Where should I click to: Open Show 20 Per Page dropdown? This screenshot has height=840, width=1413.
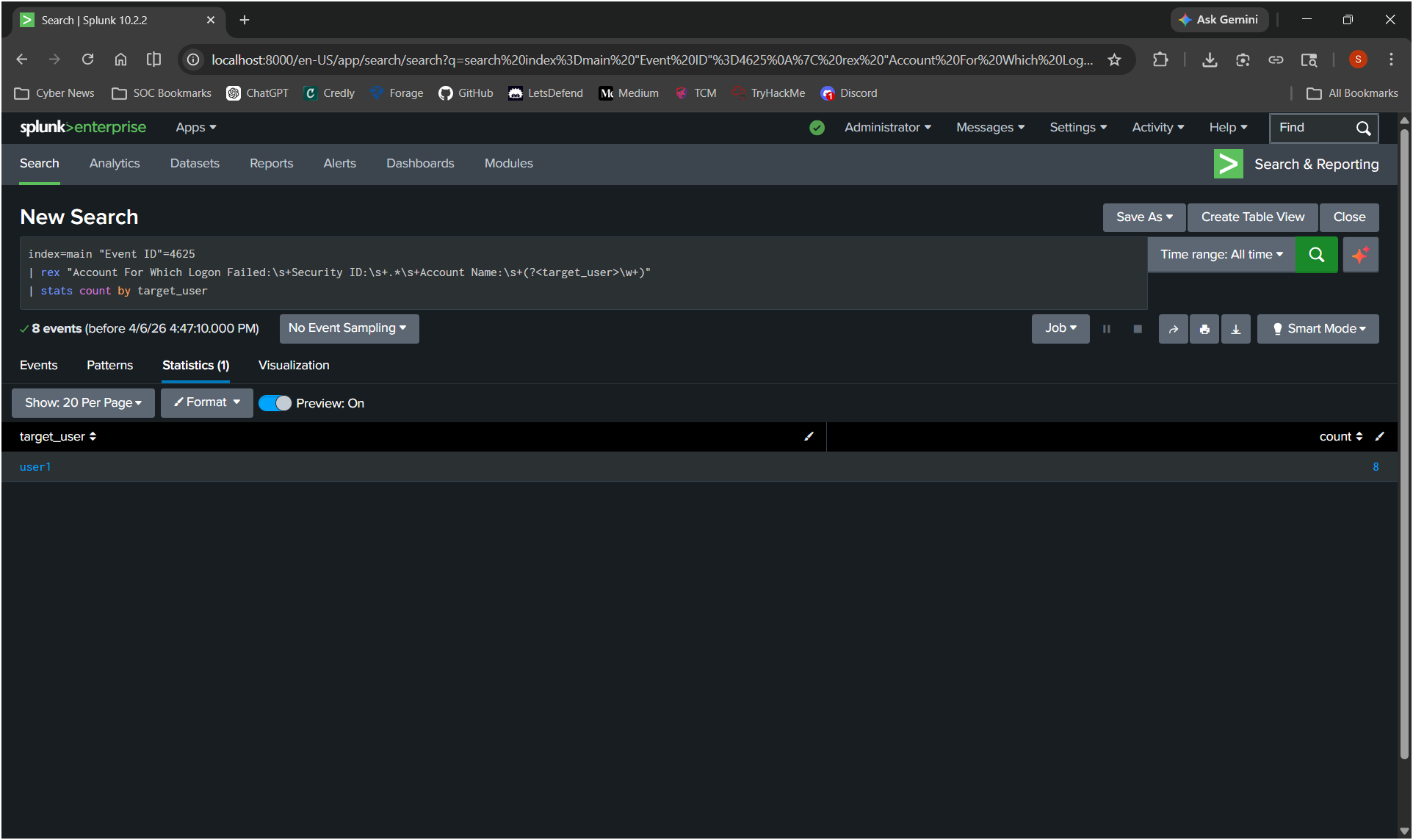(83, 403)
